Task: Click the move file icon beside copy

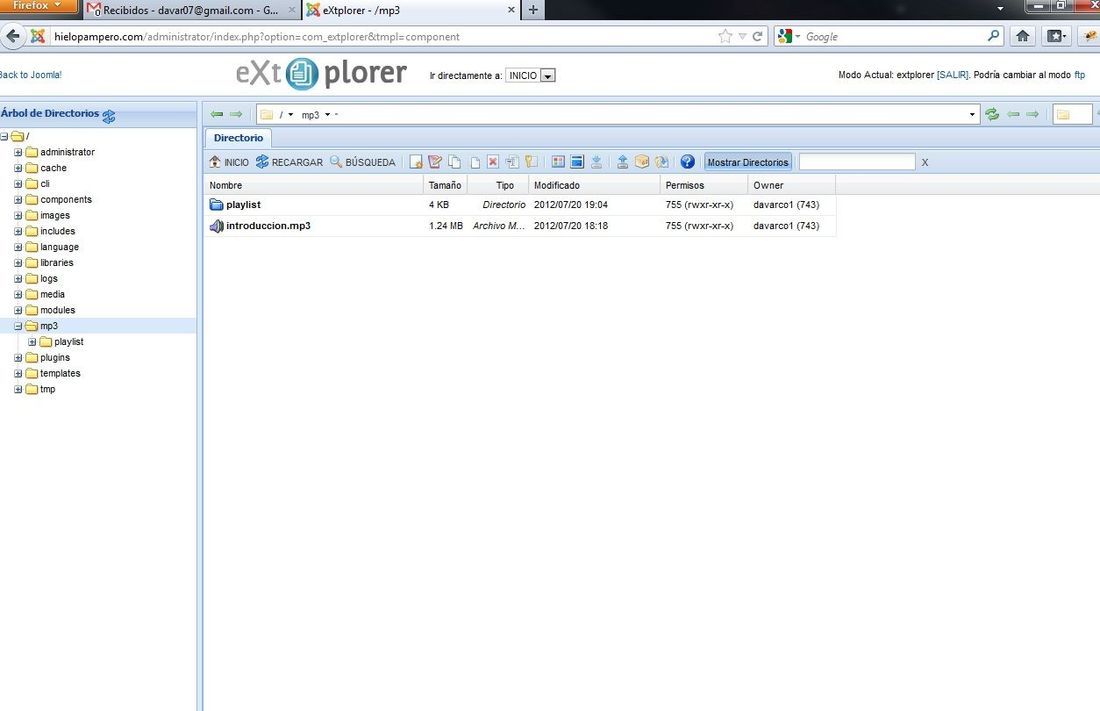Action: pos(474,162)
